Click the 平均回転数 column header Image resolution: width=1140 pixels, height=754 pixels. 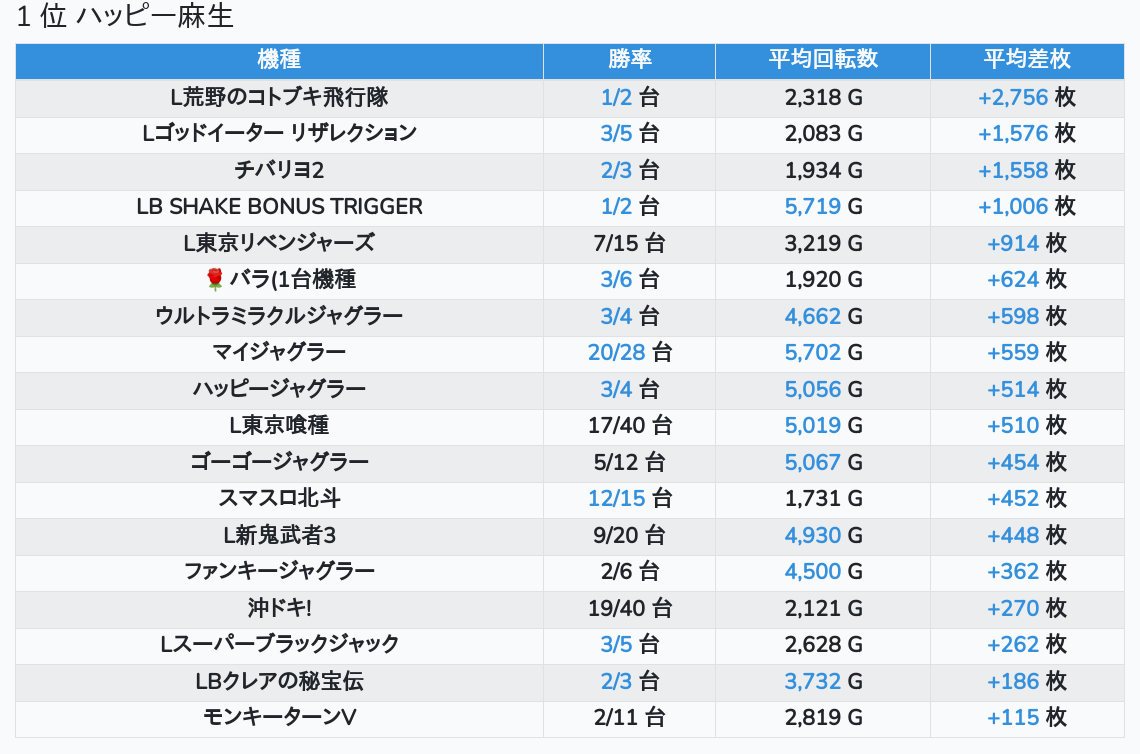pyautogui.click(x=822, y=59)
